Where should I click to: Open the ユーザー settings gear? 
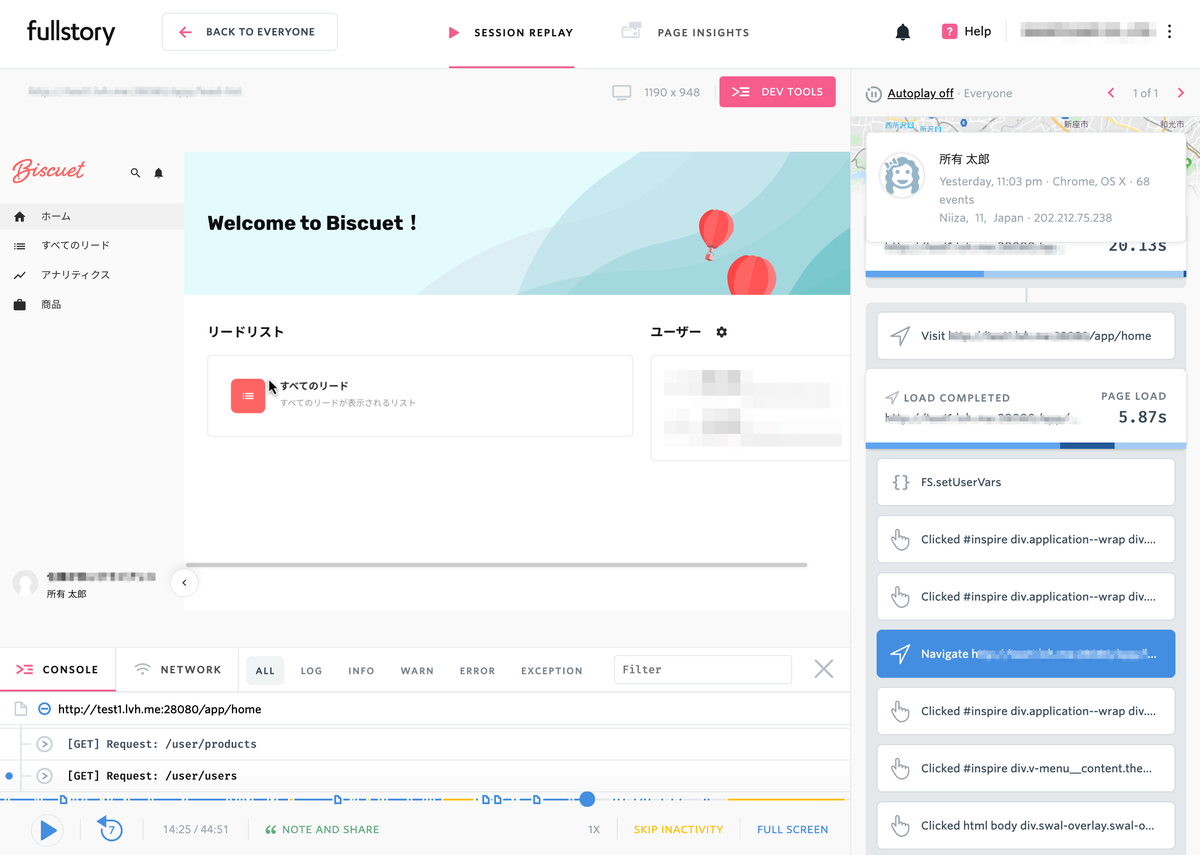point(721,332)
